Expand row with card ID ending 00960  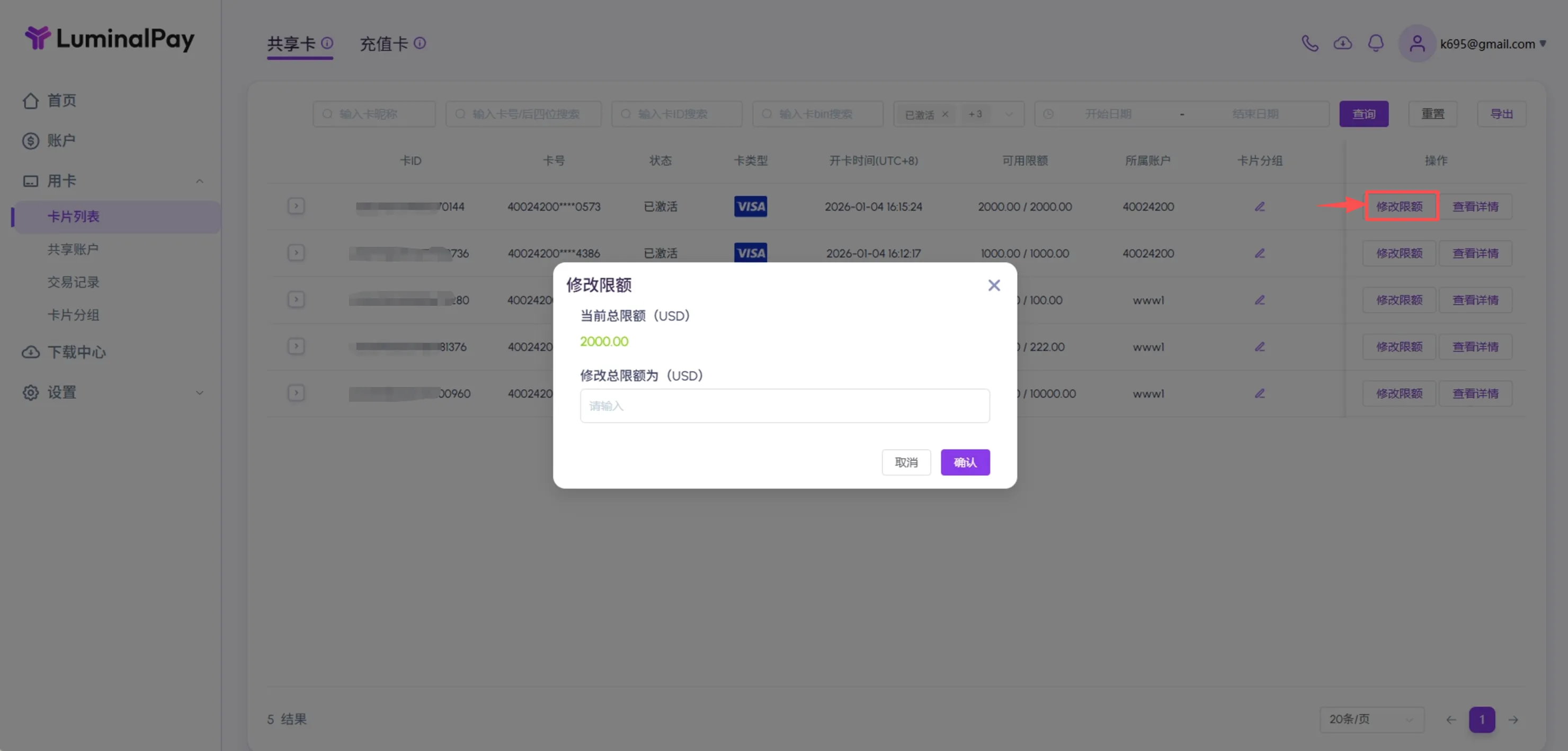(296, 393)
